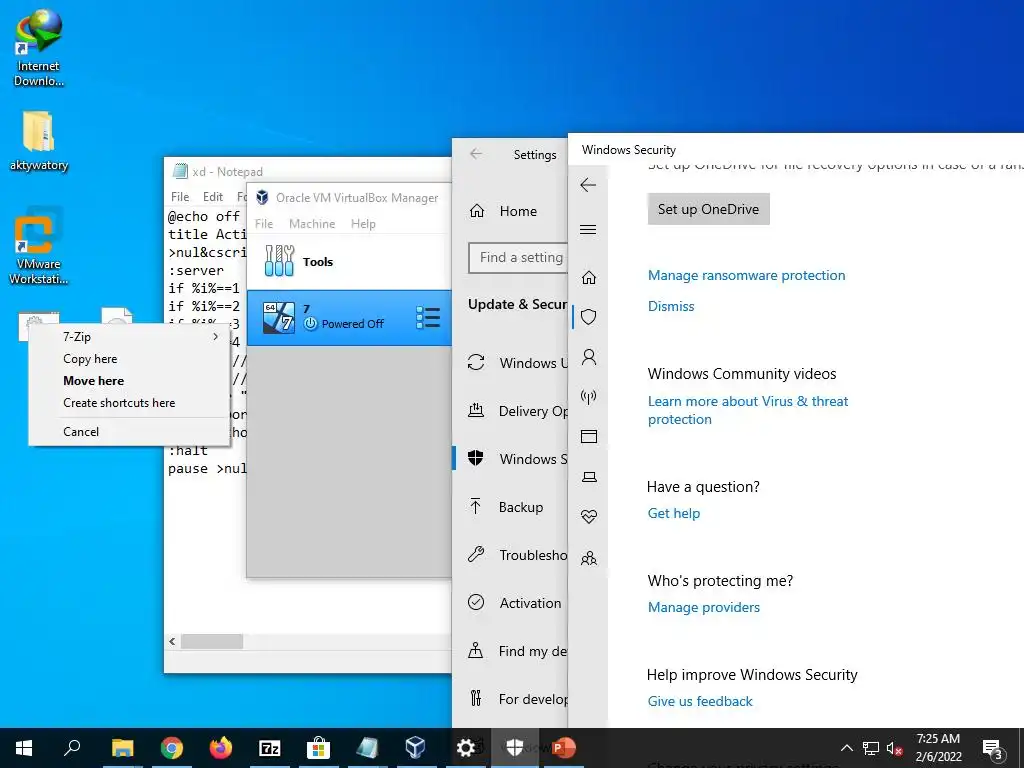Click the Tools icon in VirtualBox Manager
Image resolution: width=1024 pixels, height=768 pixels.
tap(280, 261)
